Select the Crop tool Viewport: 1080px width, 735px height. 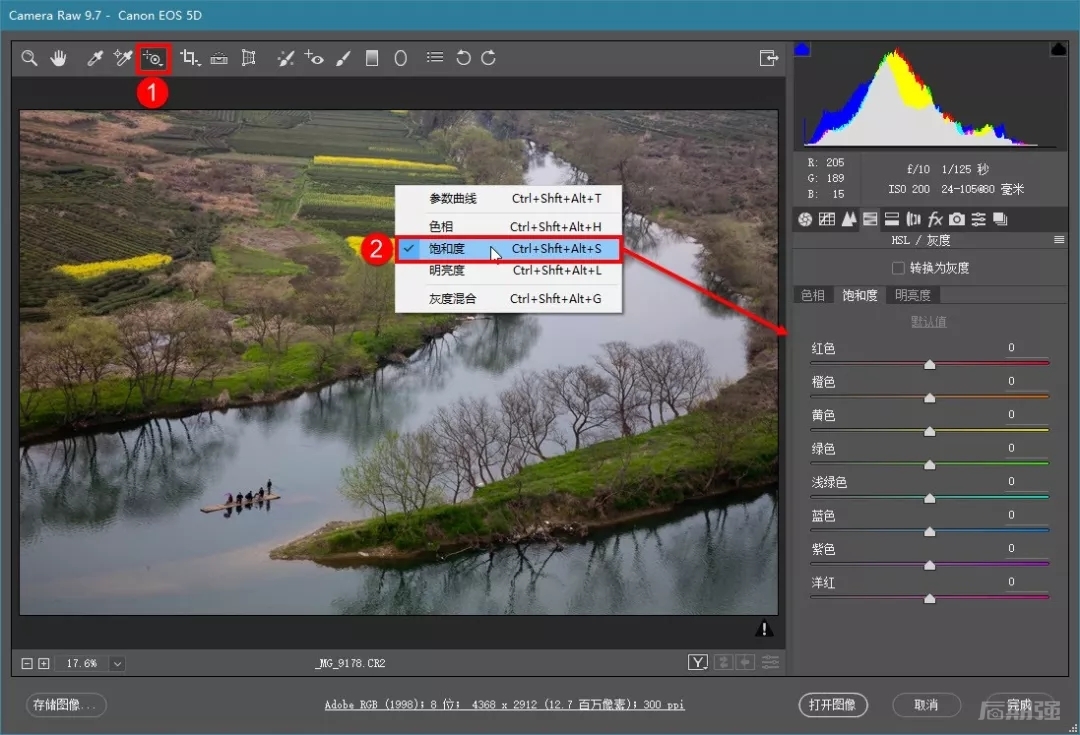tap(189, 58)
